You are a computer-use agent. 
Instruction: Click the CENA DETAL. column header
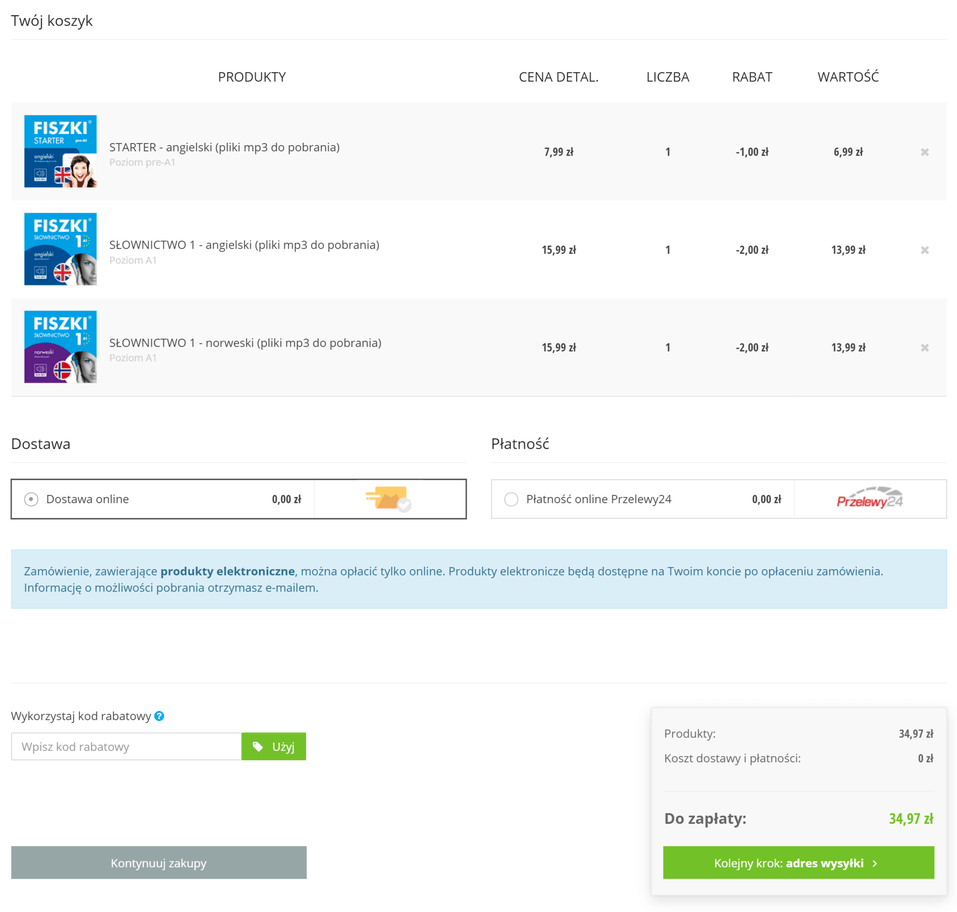(x=558, y=77)
